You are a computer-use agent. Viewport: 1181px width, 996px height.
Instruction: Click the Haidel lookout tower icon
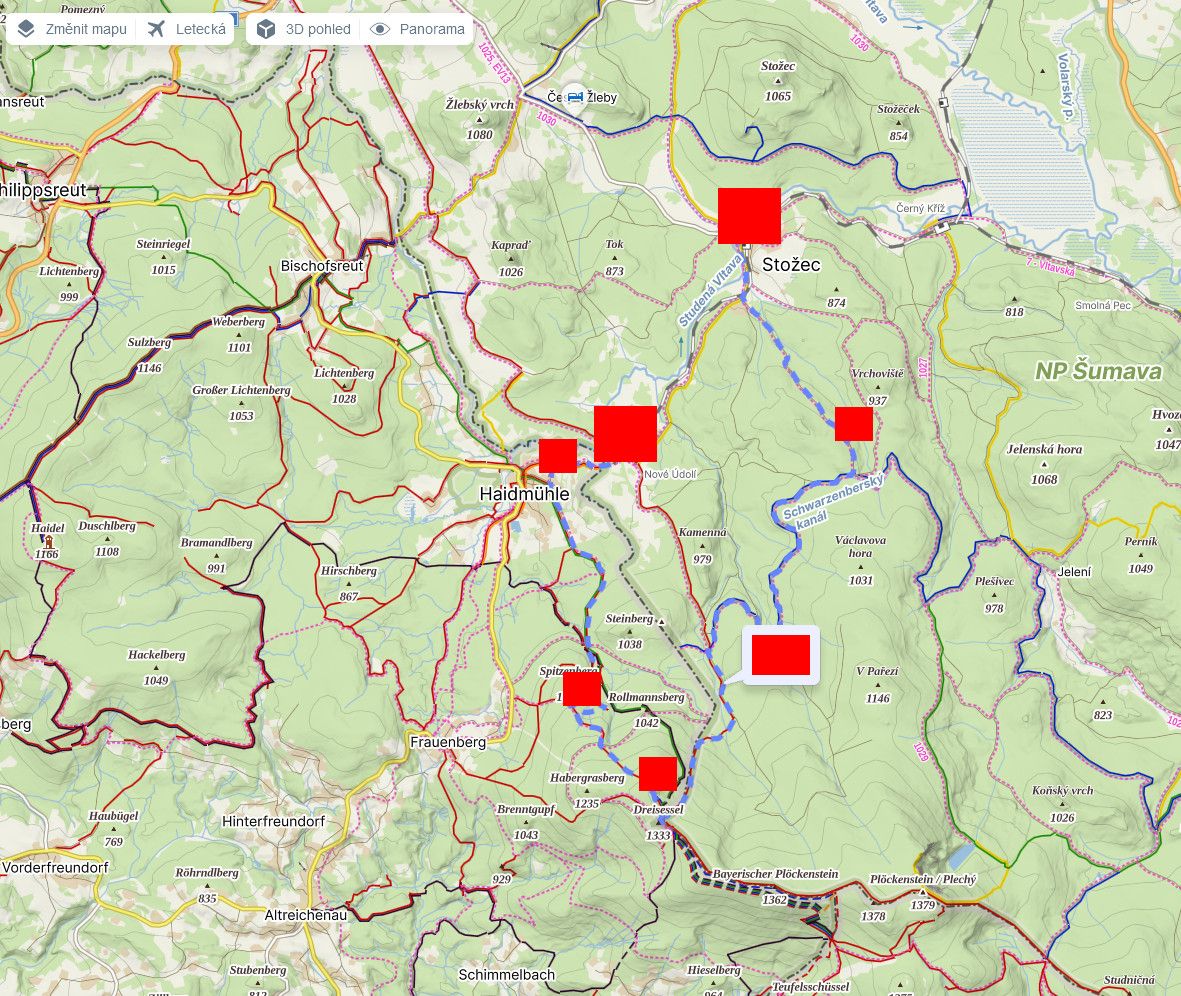[48, 542]
